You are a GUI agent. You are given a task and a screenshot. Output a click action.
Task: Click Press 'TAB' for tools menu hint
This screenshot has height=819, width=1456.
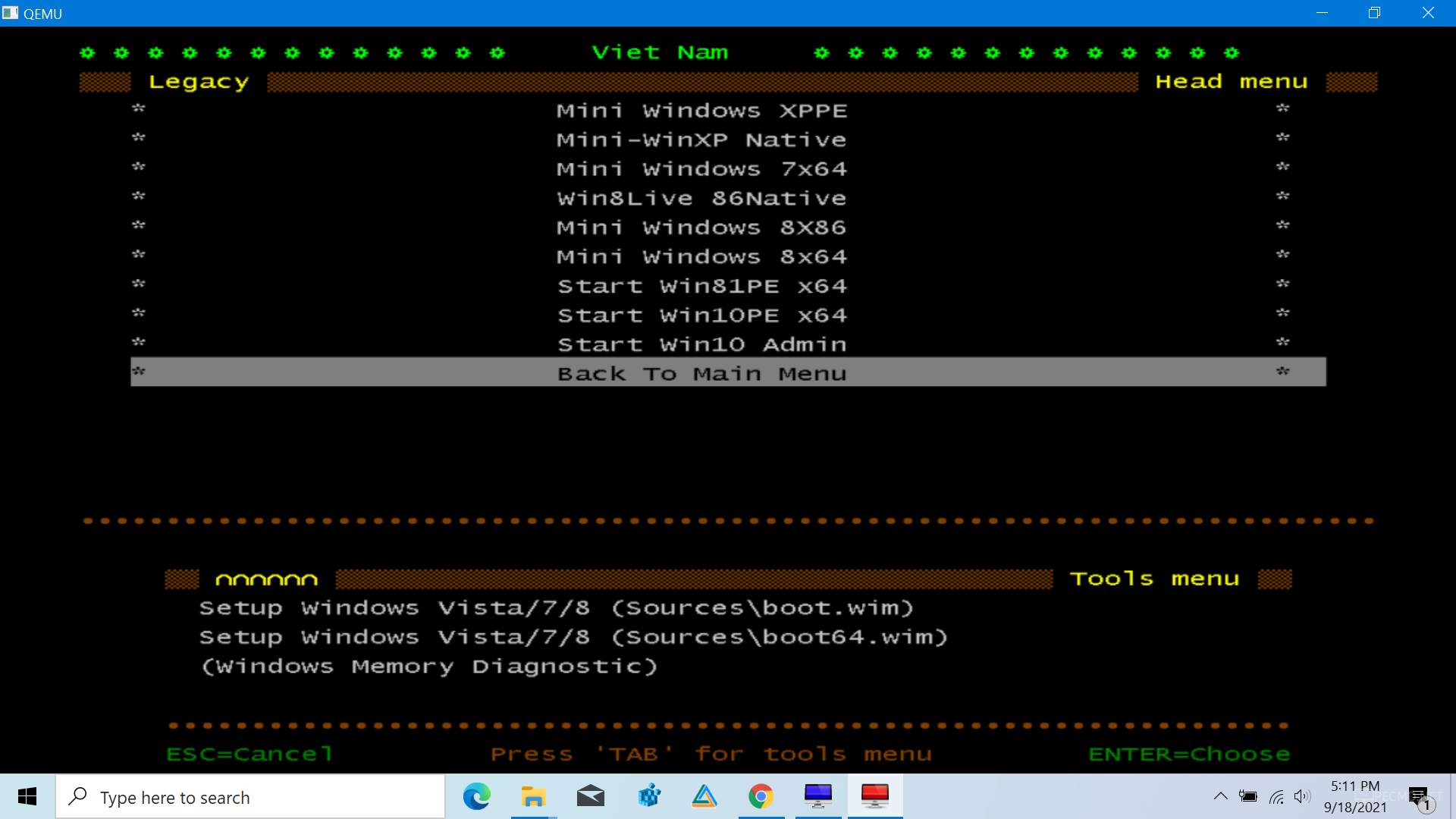(x=711, y=754)
